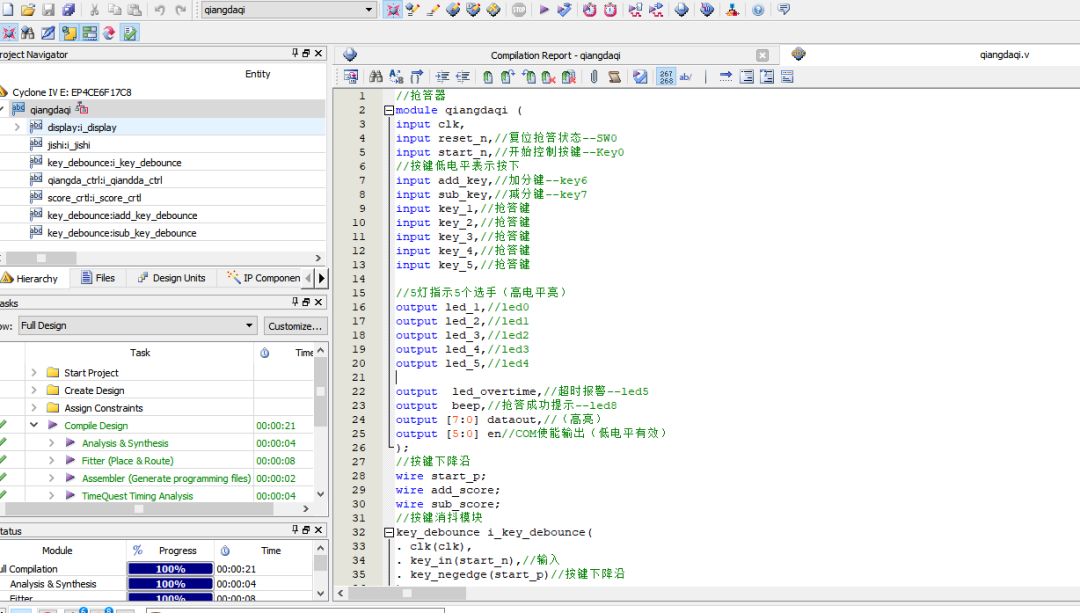Collapse the module qiangdaqi code fold box

pyautogui.click(x=388, y=110)
